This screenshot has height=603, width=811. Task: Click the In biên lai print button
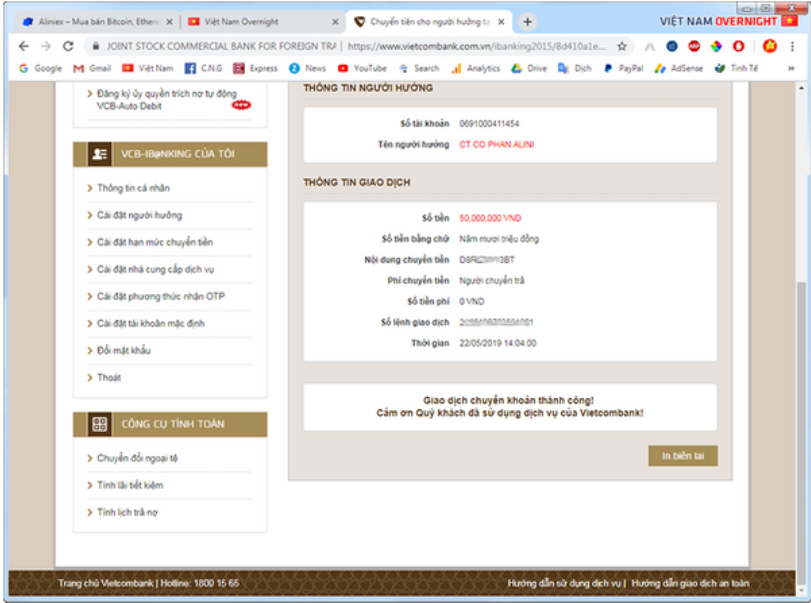point(683,456)
